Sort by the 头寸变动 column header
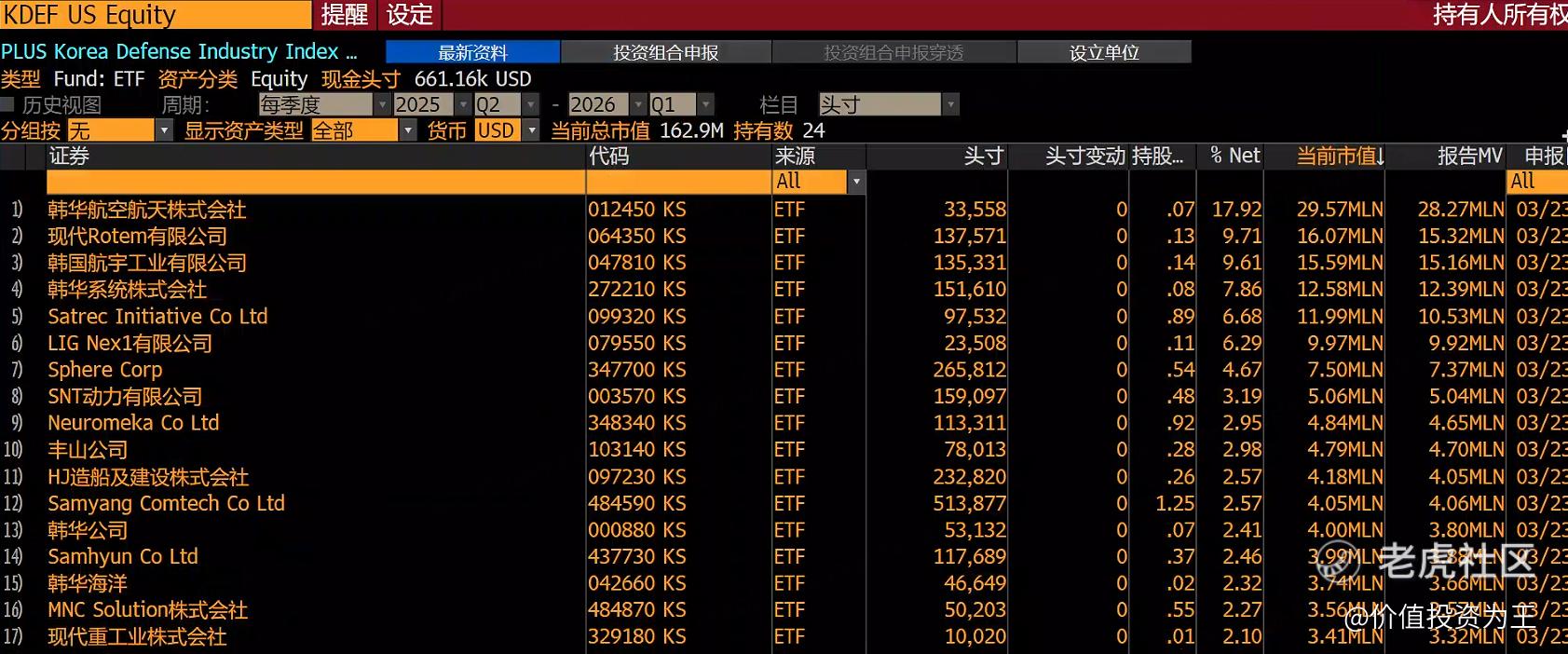This screenshot has height=654, width=1568. click(1084, 156)
